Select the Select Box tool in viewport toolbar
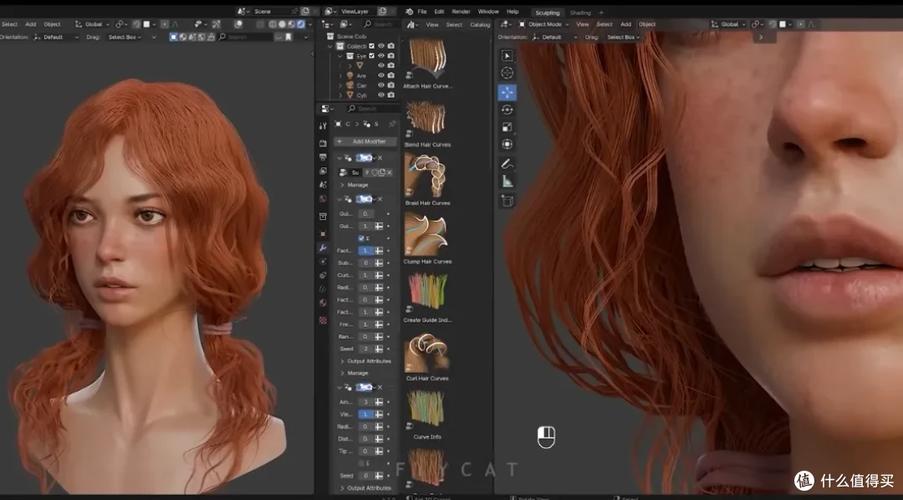 [507, 56]
